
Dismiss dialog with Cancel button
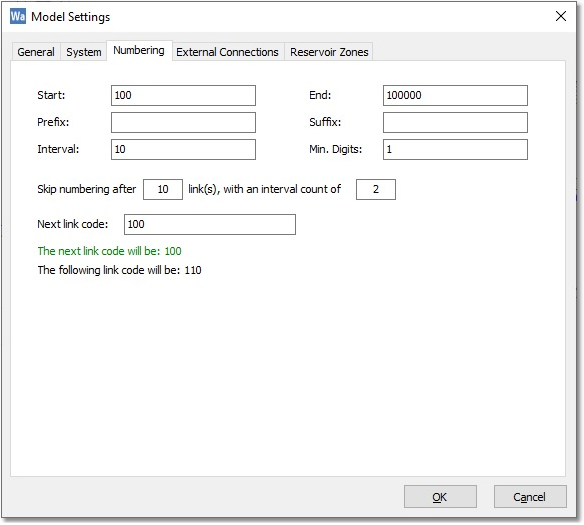(x=530, y=497)
